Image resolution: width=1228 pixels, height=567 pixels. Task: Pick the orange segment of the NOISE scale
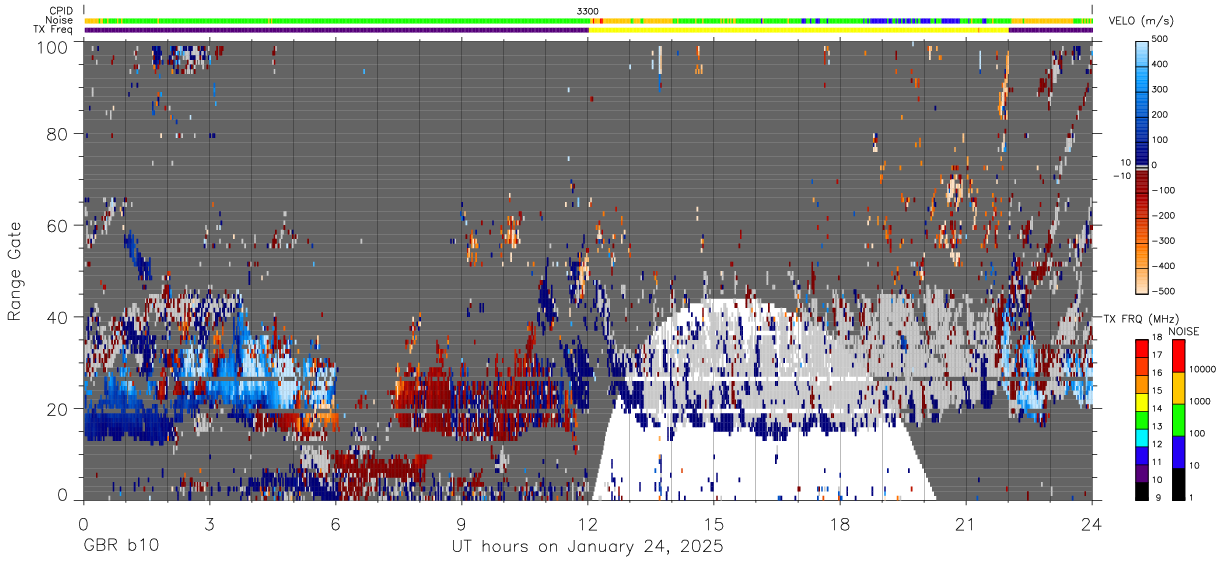pyautogui.click(x=1177, y=386)
